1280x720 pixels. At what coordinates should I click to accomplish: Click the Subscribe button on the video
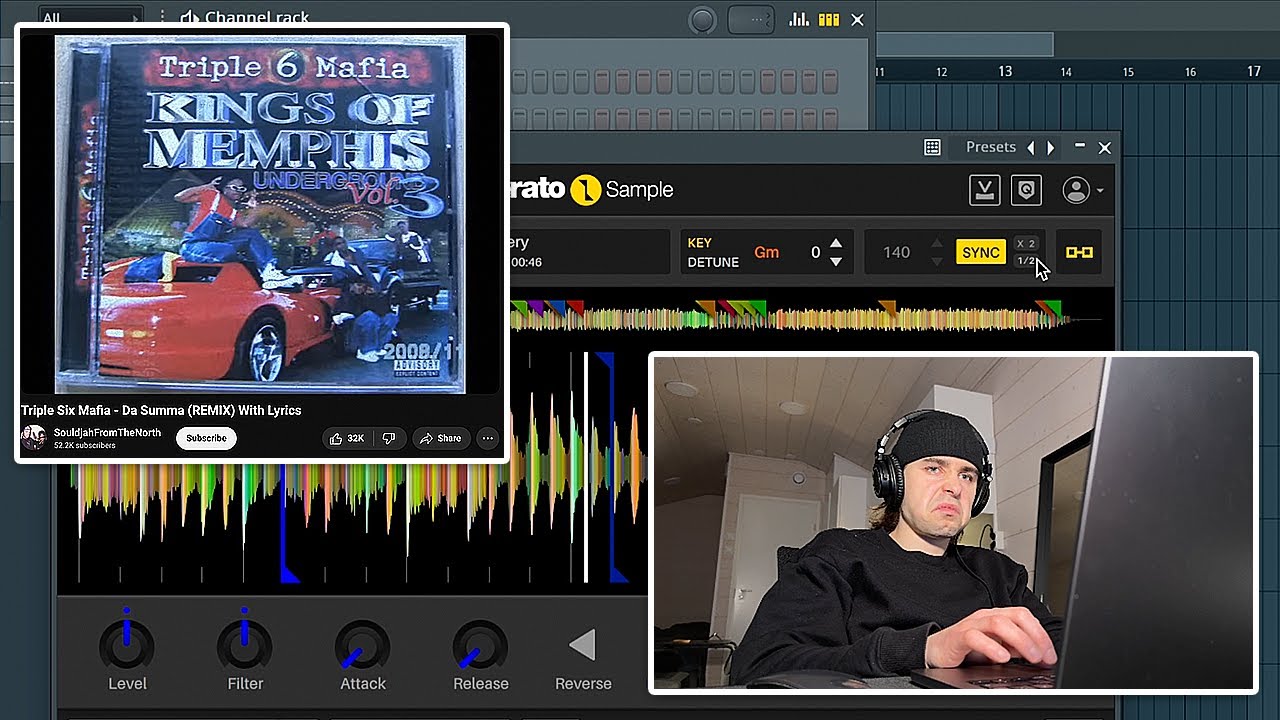206,438
